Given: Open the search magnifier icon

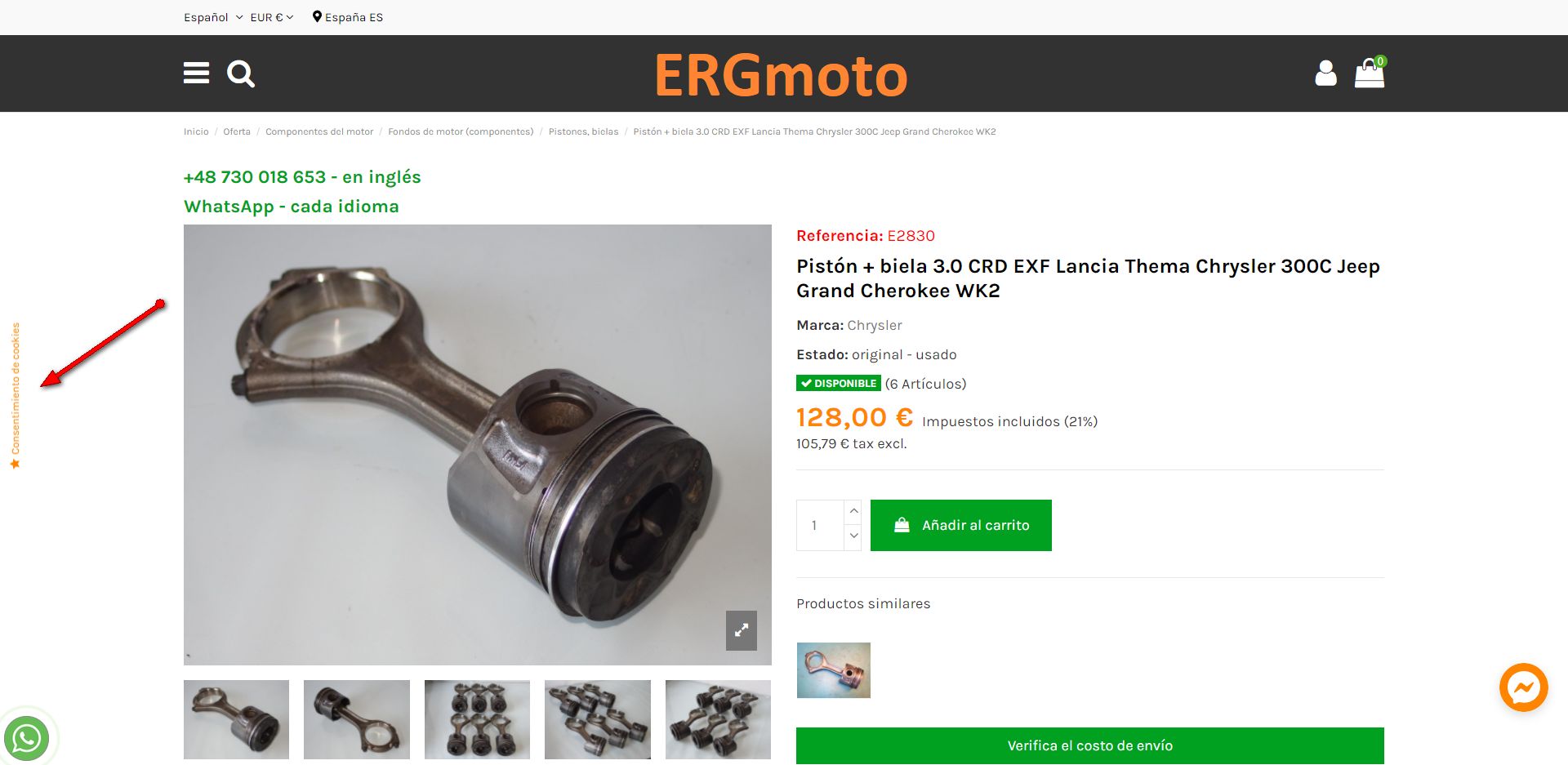Looking at the screenshot, I should (241, 74).
